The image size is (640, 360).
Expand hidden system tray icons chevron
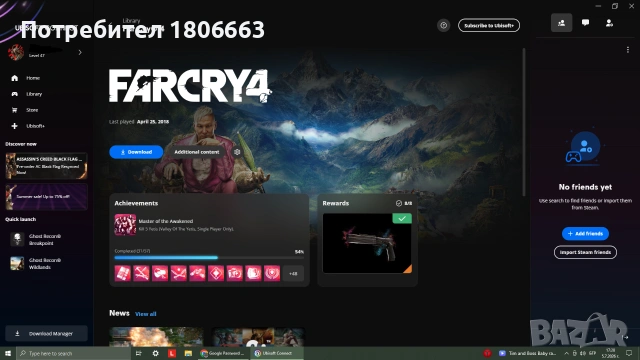(x=566, y=353)
